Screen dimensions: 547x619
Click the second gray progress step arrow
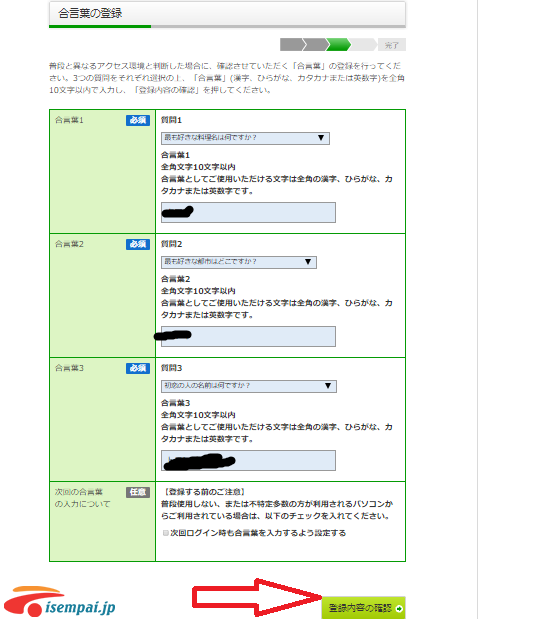click(x=315, y=45)
